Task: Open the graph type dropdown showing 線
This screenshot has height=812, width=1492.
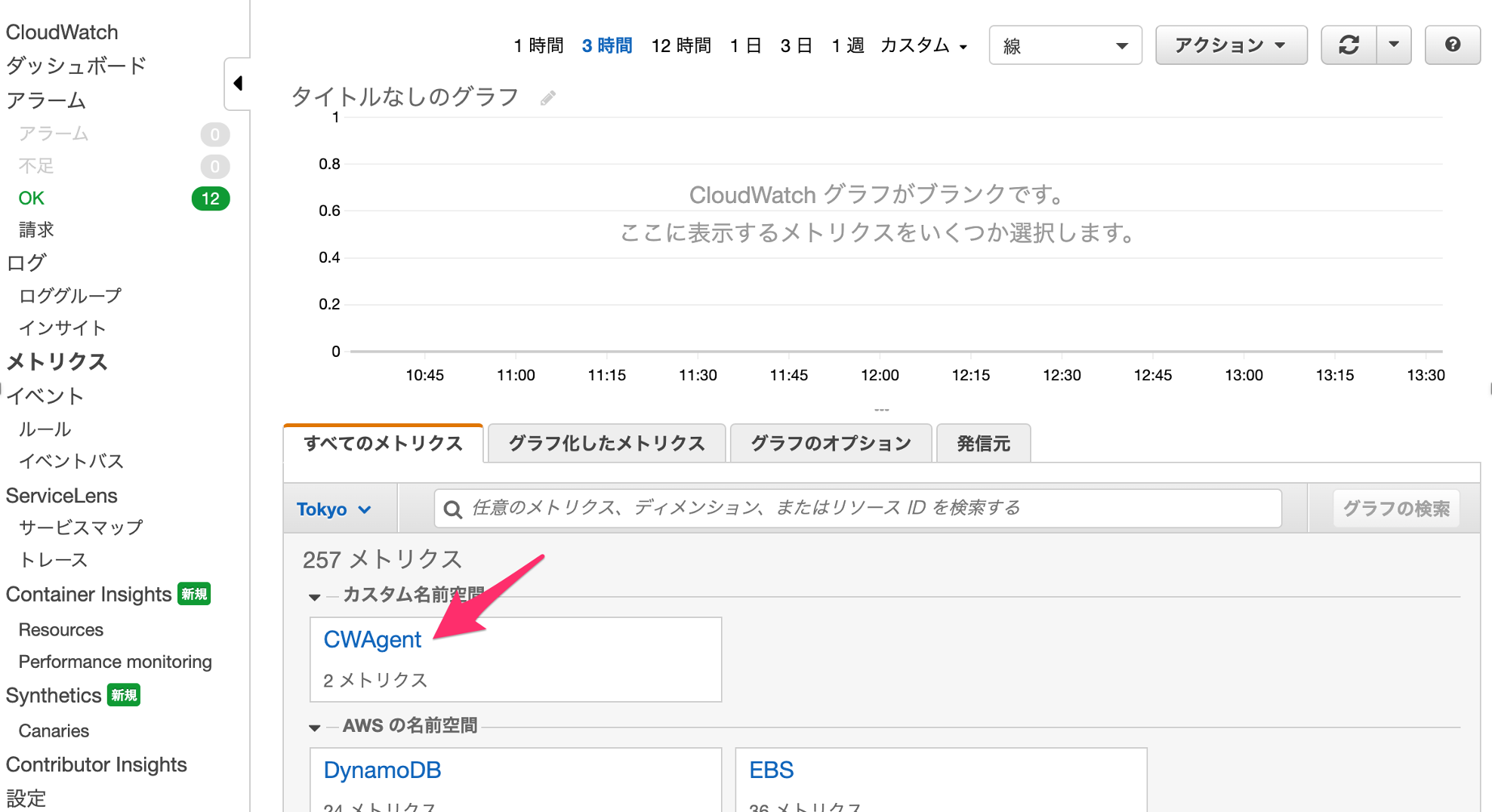Action: tap(1065, 46)
